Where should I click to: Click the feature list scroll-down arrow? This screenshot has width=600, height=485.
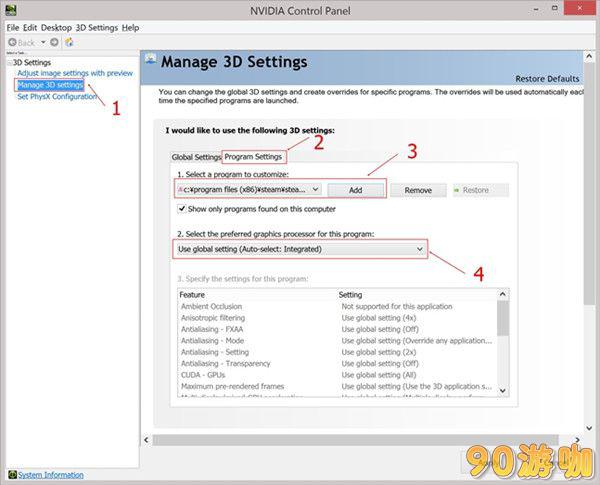503,390
